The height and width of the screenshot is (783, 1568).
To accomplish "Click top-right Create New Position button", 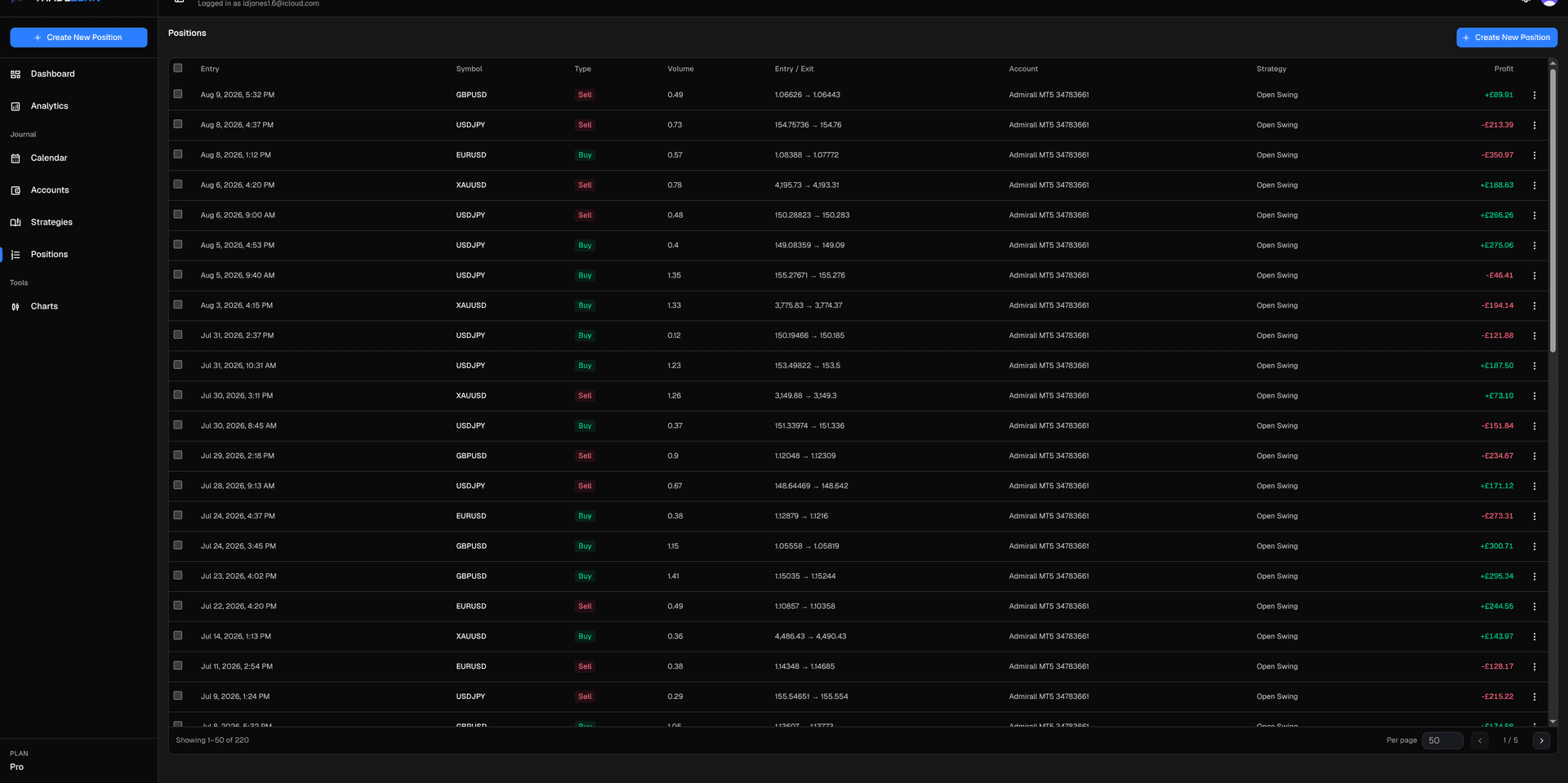I will (1507, 38).
